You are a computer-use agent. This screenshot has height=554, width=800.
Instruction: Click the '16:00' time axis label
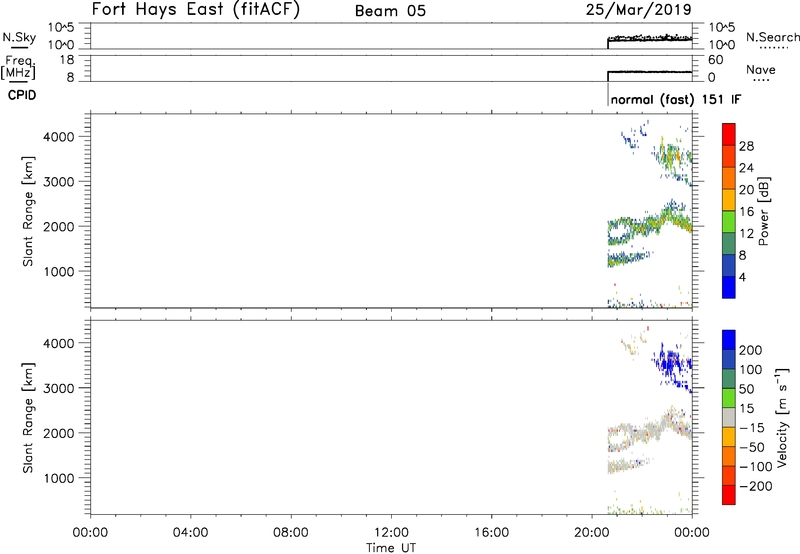tap(491, 533)
